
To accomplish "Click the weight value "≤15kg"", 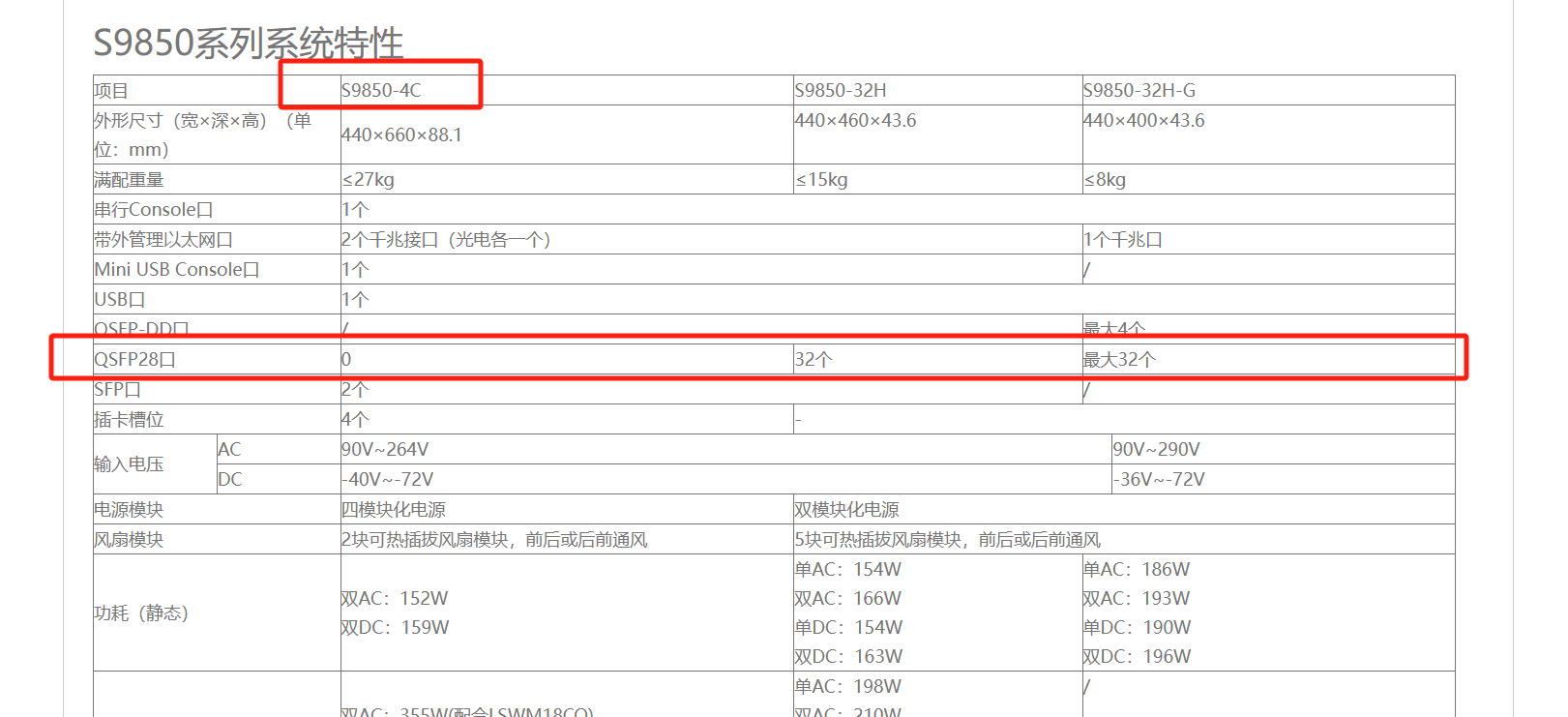I will coord(821,180).
